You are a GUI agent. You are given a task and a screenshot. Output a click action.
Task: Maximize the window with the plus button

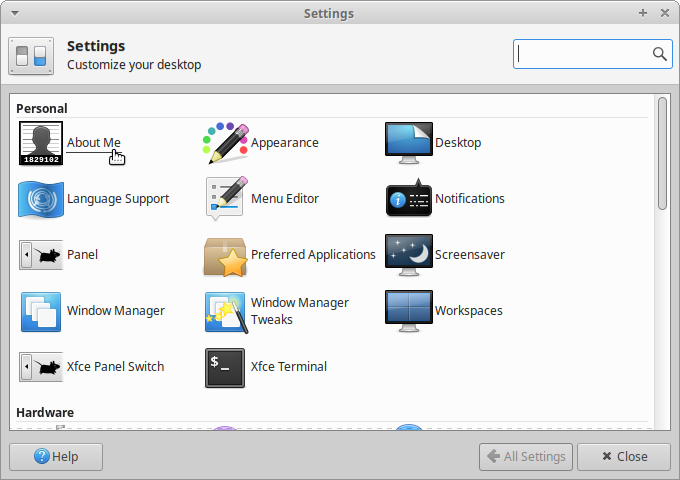tap(643, 13)
